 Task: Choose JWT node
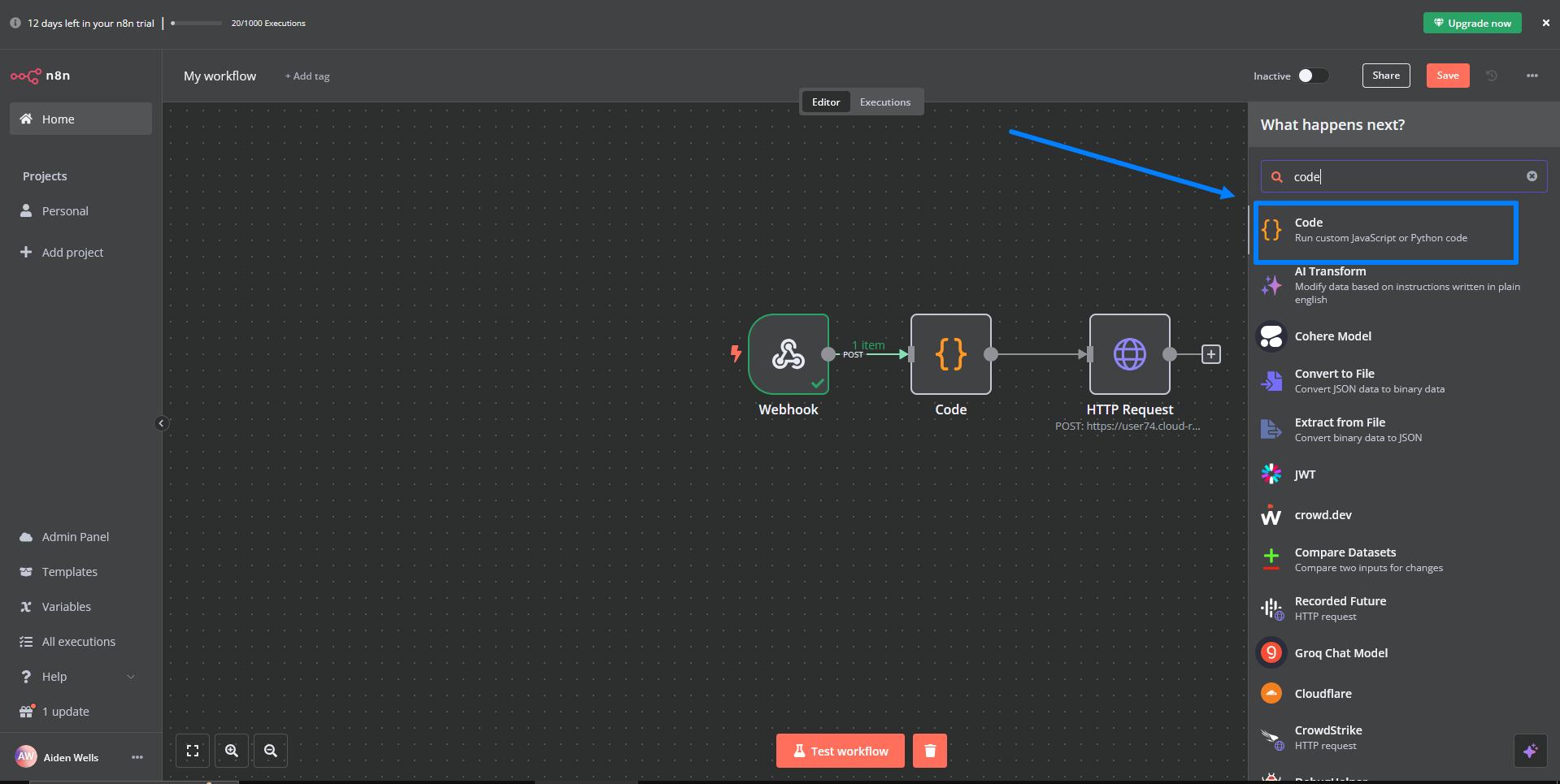(1404, 474)
